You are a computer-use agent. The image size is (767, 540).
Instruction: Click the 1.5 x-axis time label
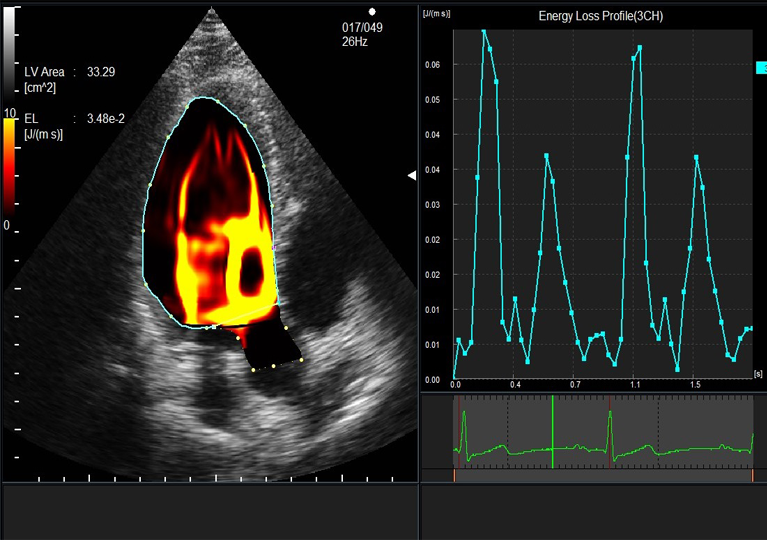click(x=695, y=385)
